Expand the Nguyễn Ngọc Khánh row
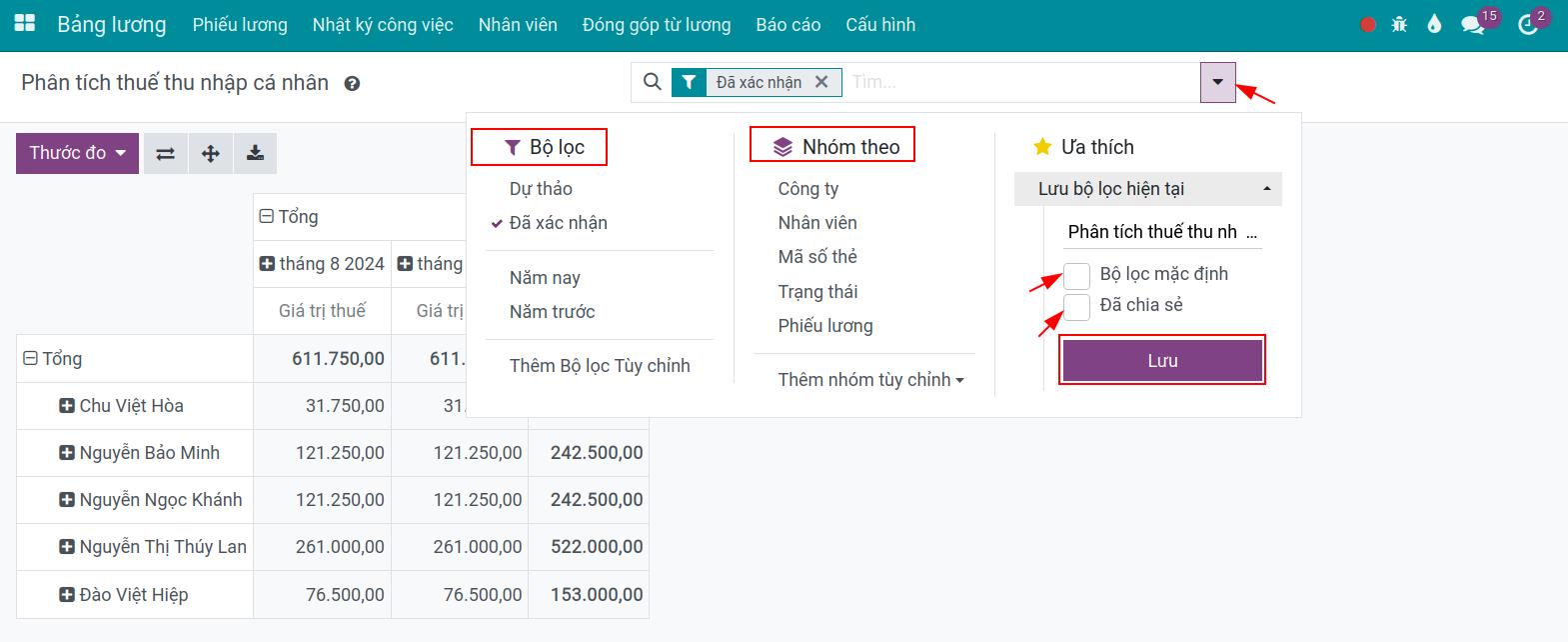The width and height of the screenshot is (1568, 642). (67, 500)
